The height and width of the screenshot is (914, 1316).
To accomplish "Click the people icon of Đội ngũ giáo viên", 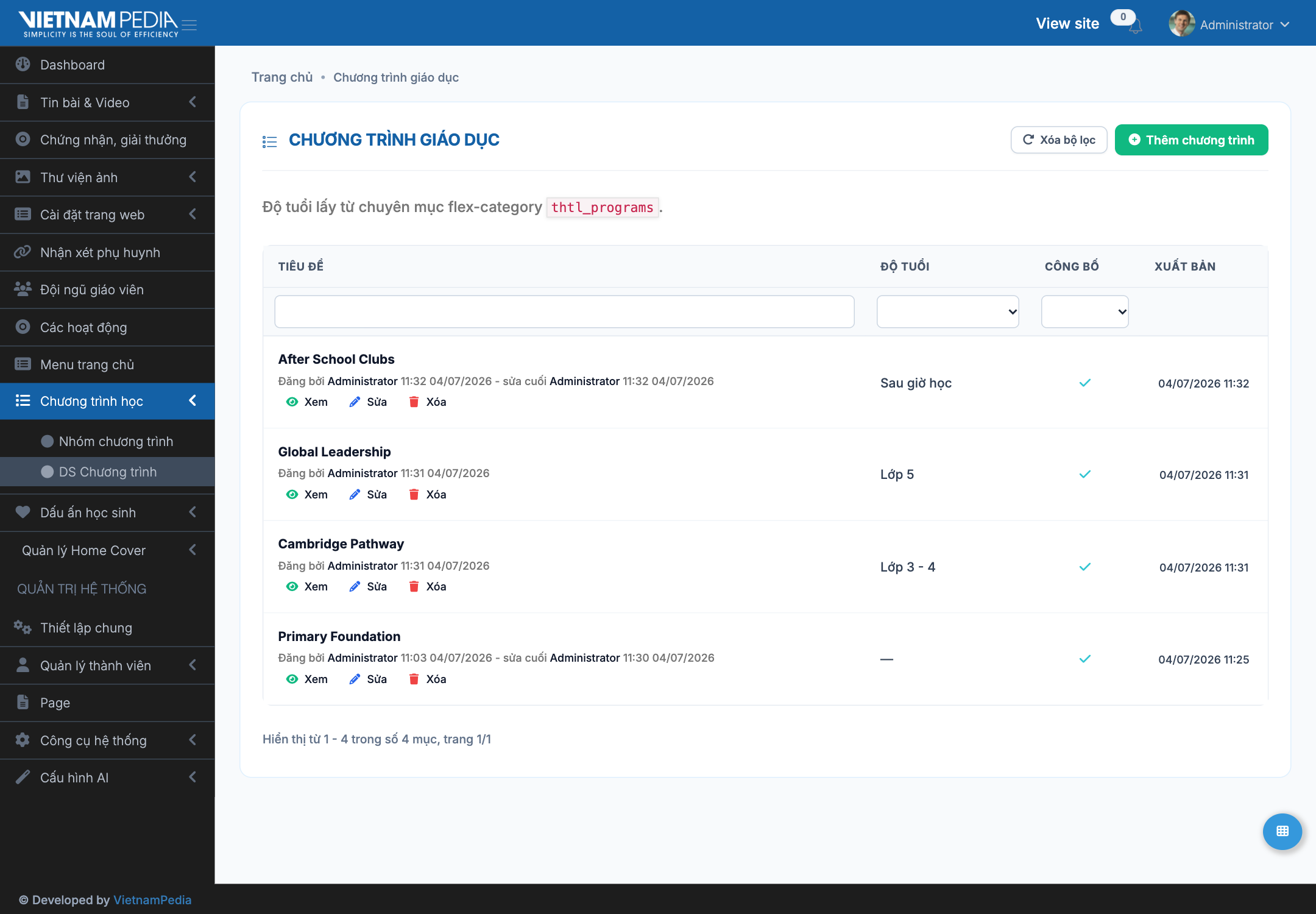I will tap(23, 289).
